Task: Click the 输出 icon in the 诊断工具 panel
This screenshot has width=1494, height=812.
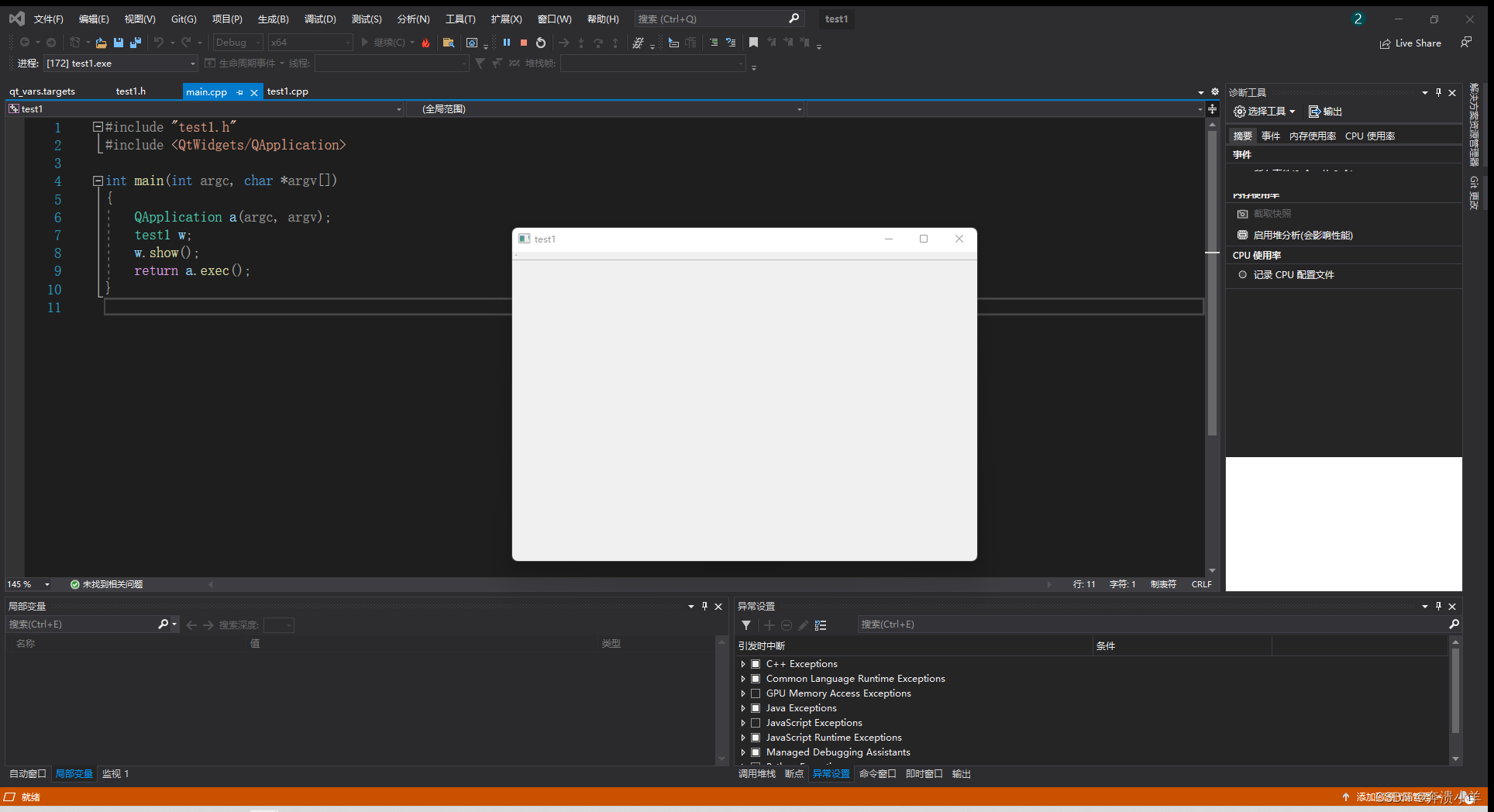Action: (1314, 112)
